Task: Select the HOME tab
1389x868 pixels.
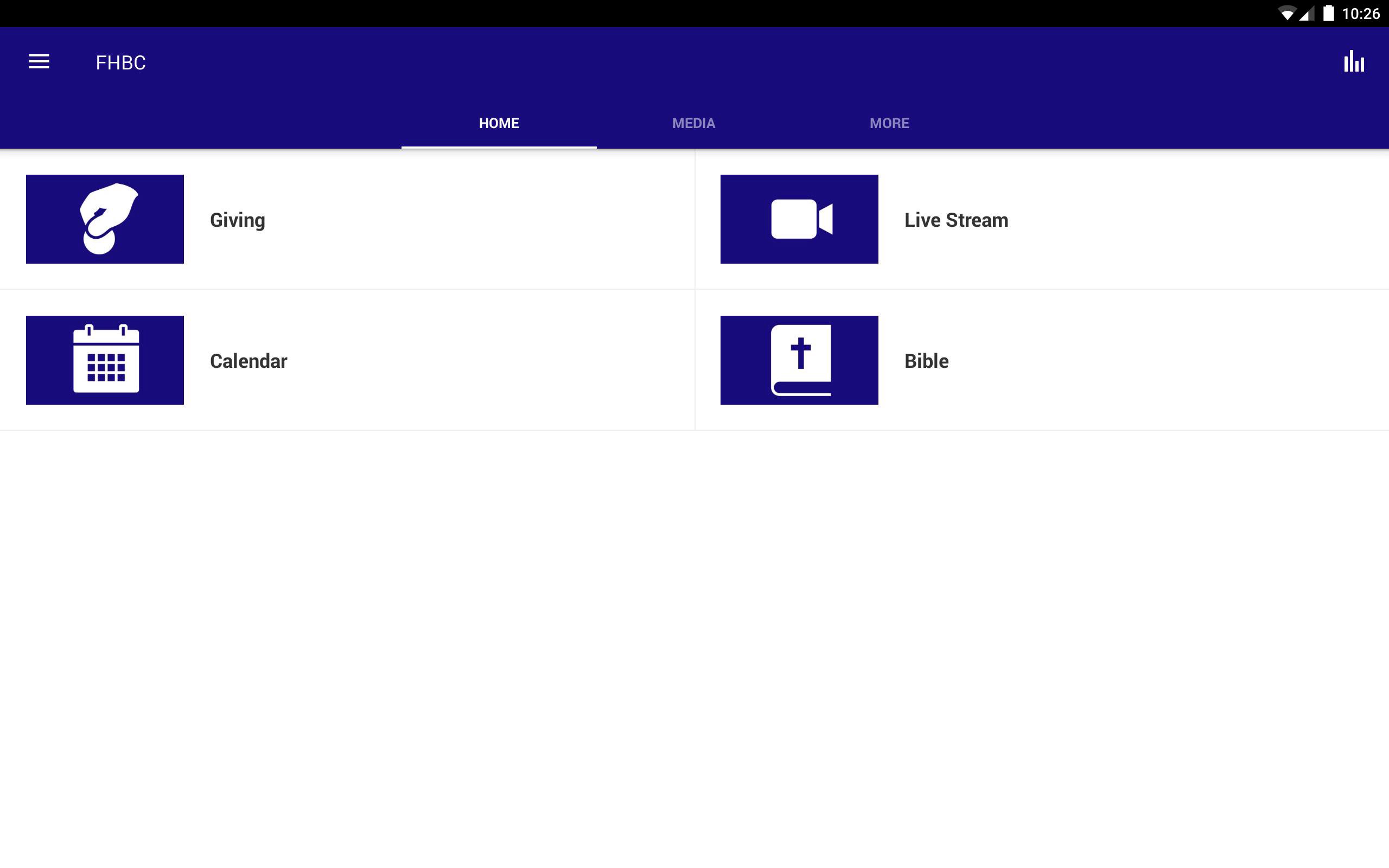Action: click(x=499, y=124)
